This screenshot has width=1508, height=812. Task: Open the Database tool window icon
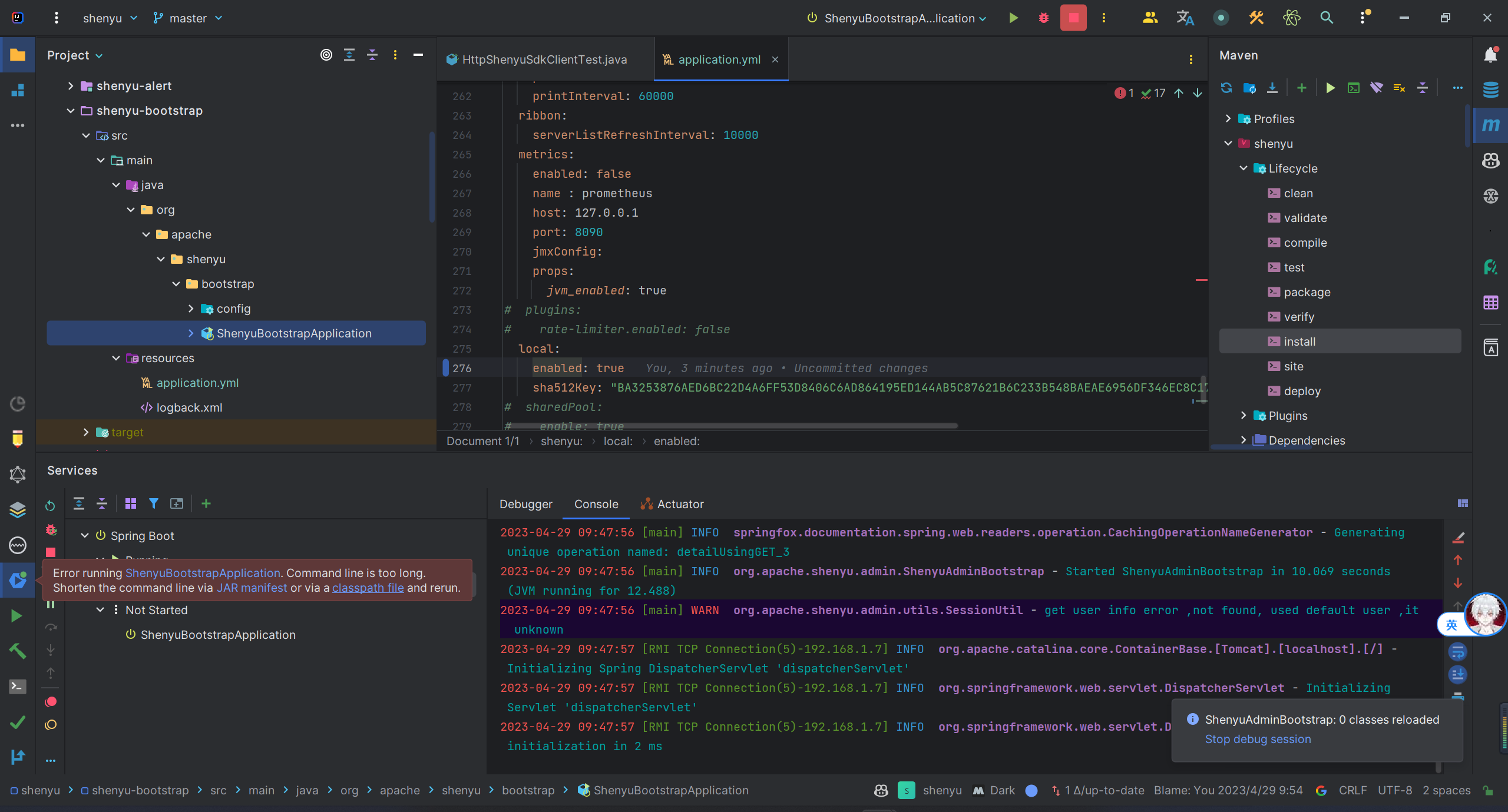1490,90
